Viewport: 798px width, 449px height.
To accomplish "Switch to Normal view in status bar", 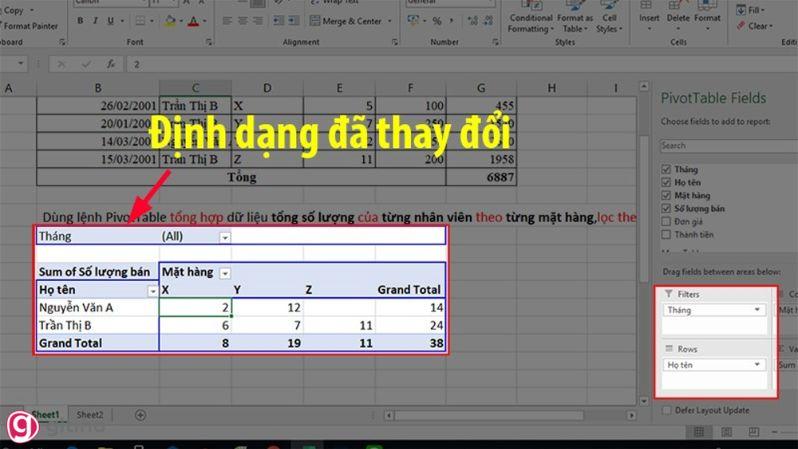I will pos(699,432).
